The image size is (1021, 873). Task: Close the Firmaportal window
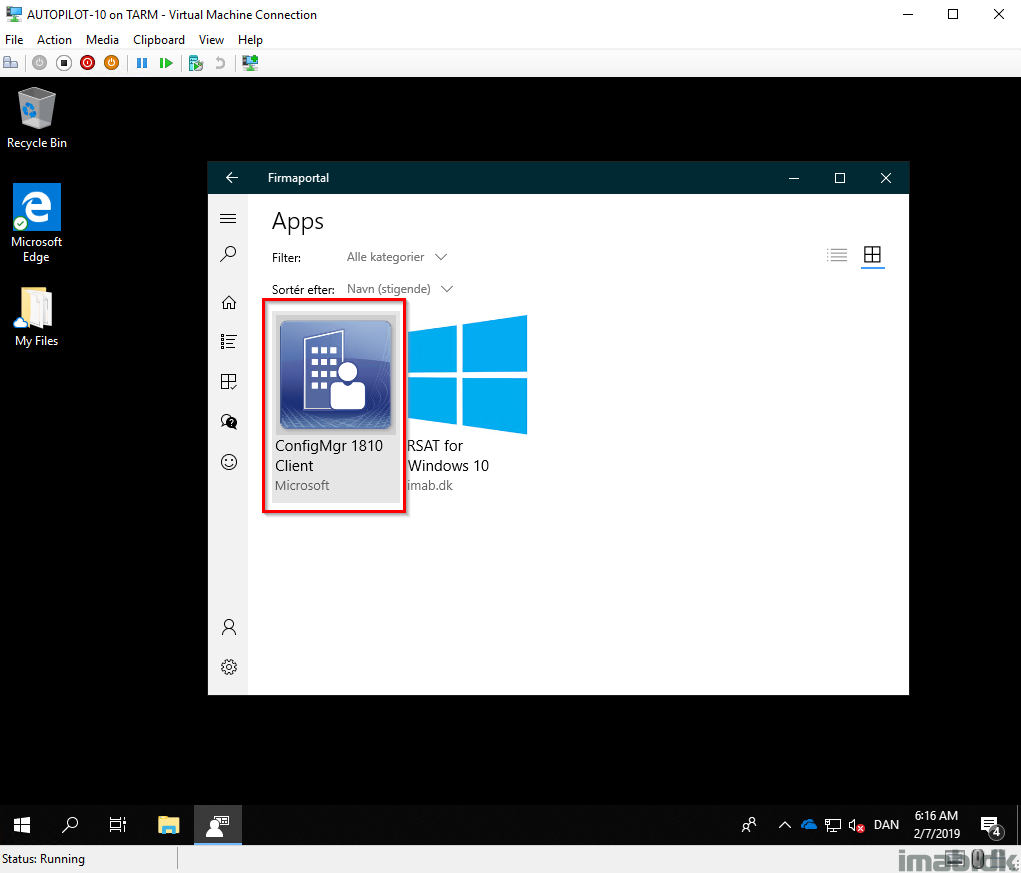point(886,178)
